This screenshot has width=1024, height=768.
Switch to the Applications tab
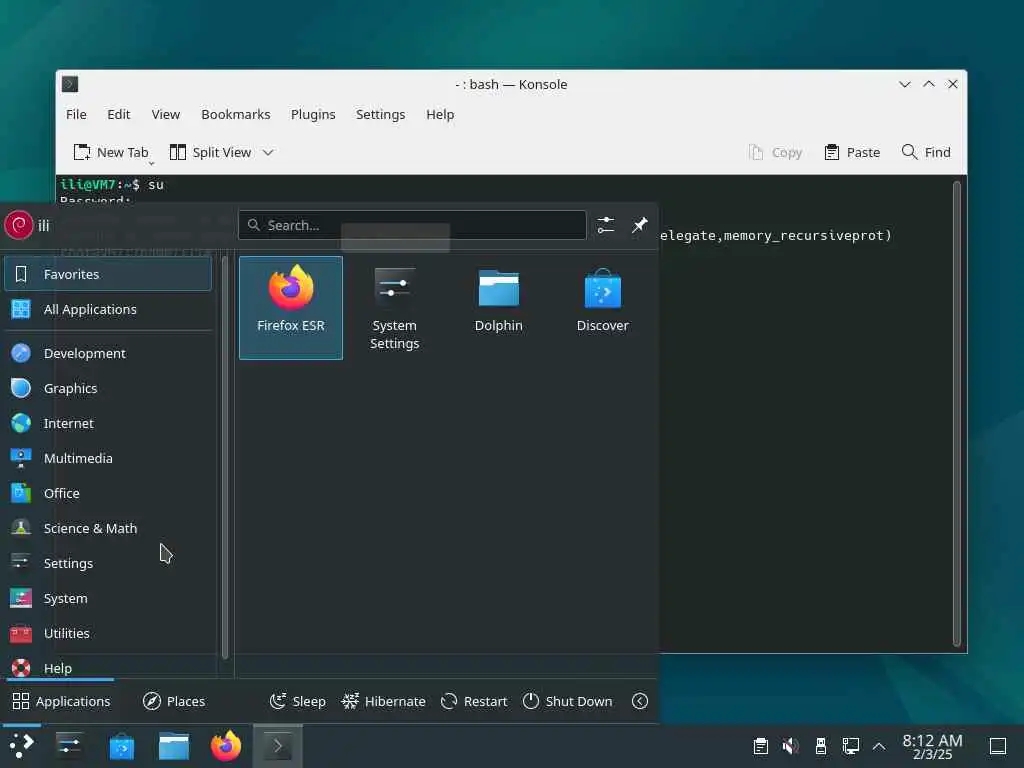[x=61, y=701]
